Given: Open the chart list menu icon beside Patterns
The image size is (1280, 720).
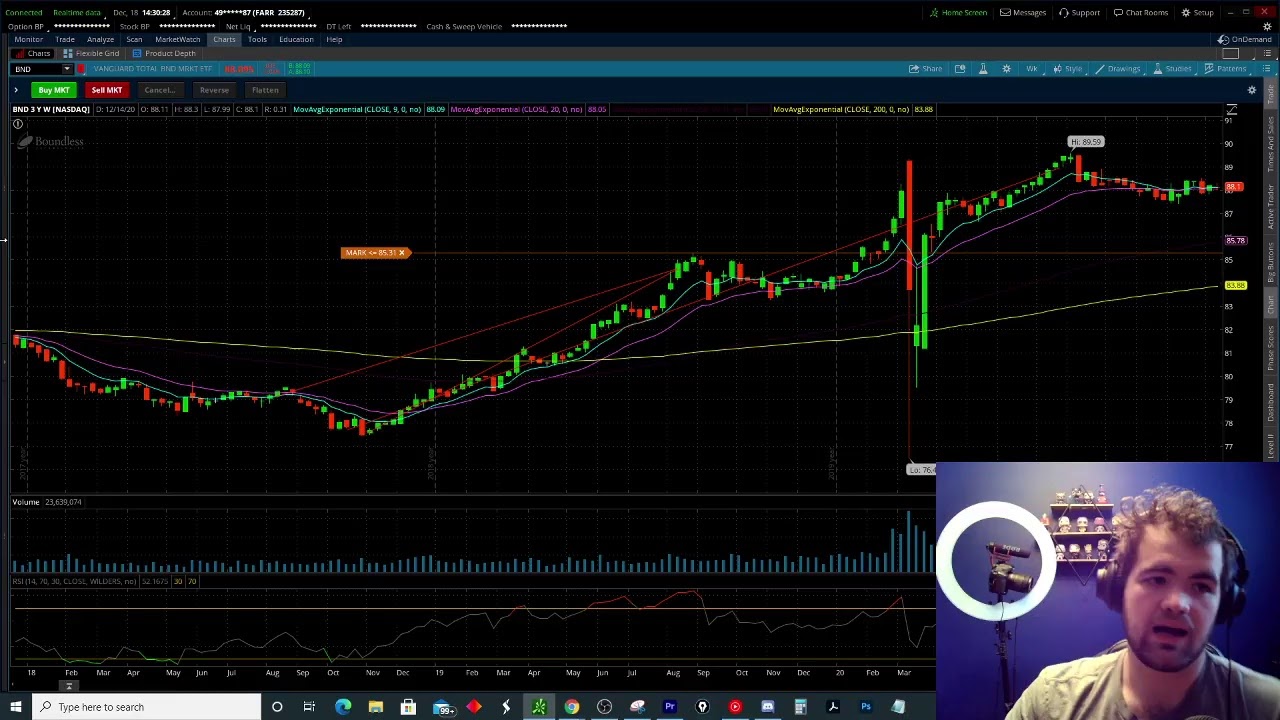Looking at the screenshot, I should (x=1266, y=68).
